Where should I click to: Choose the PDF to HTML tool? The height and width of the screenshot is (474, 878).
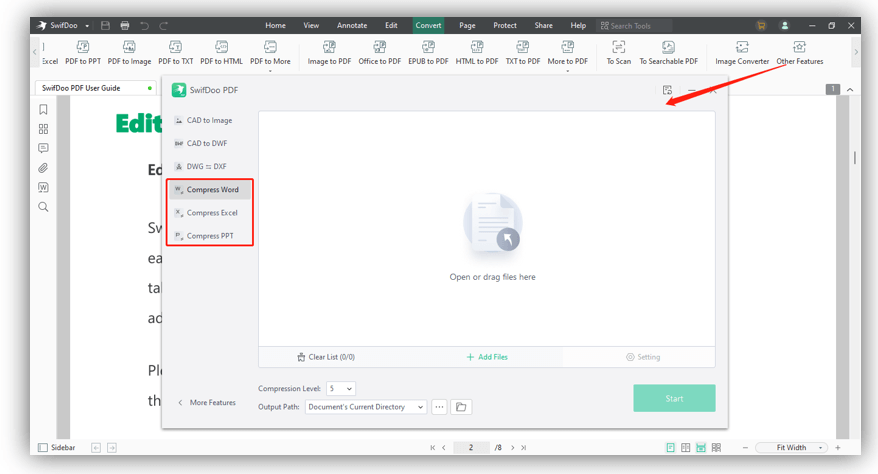click(221, 53)
